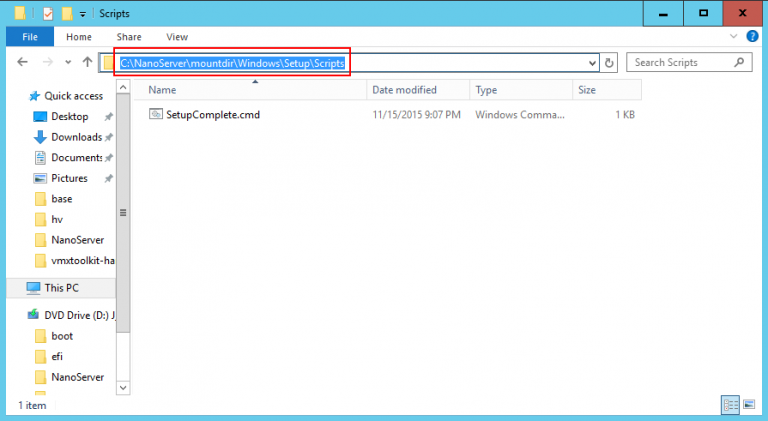Click the Desktop pin icon
The width and height of the screenshot is (768, 421).
(x=109, y=117)
